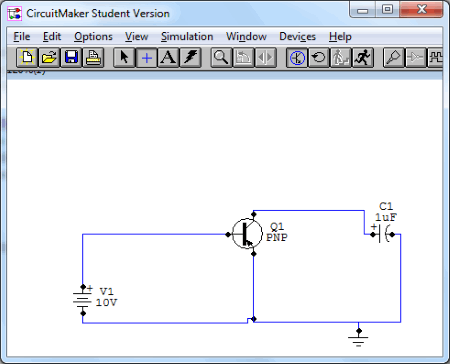Open the Edit menu
The height and width of the screenshot is (364, 450).
(x=52, y=36)
